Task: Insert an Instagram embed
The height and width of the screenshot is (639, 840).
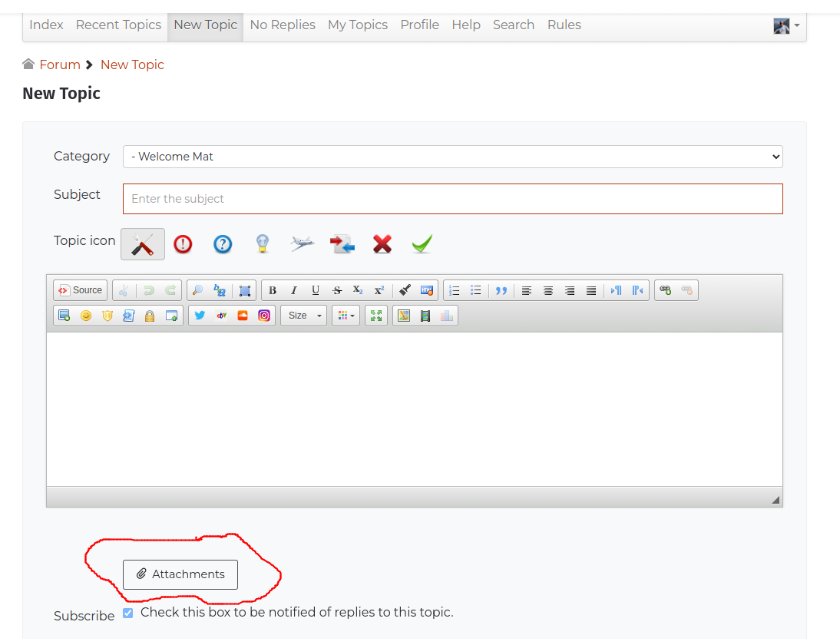Action: [x=264, y=316]
